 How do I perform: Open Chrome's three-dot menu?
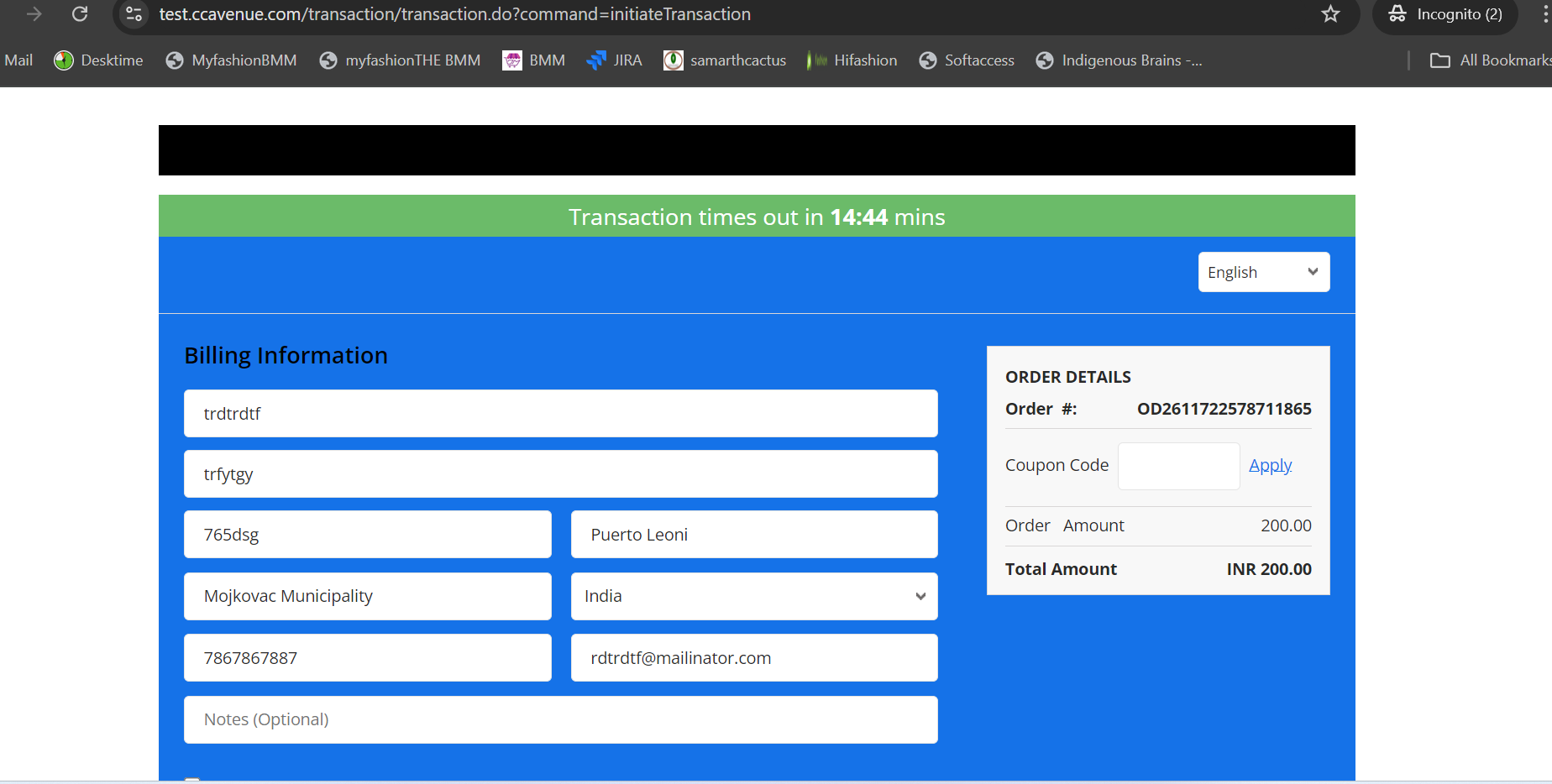pyautogui.click(x=1545, y=14)
